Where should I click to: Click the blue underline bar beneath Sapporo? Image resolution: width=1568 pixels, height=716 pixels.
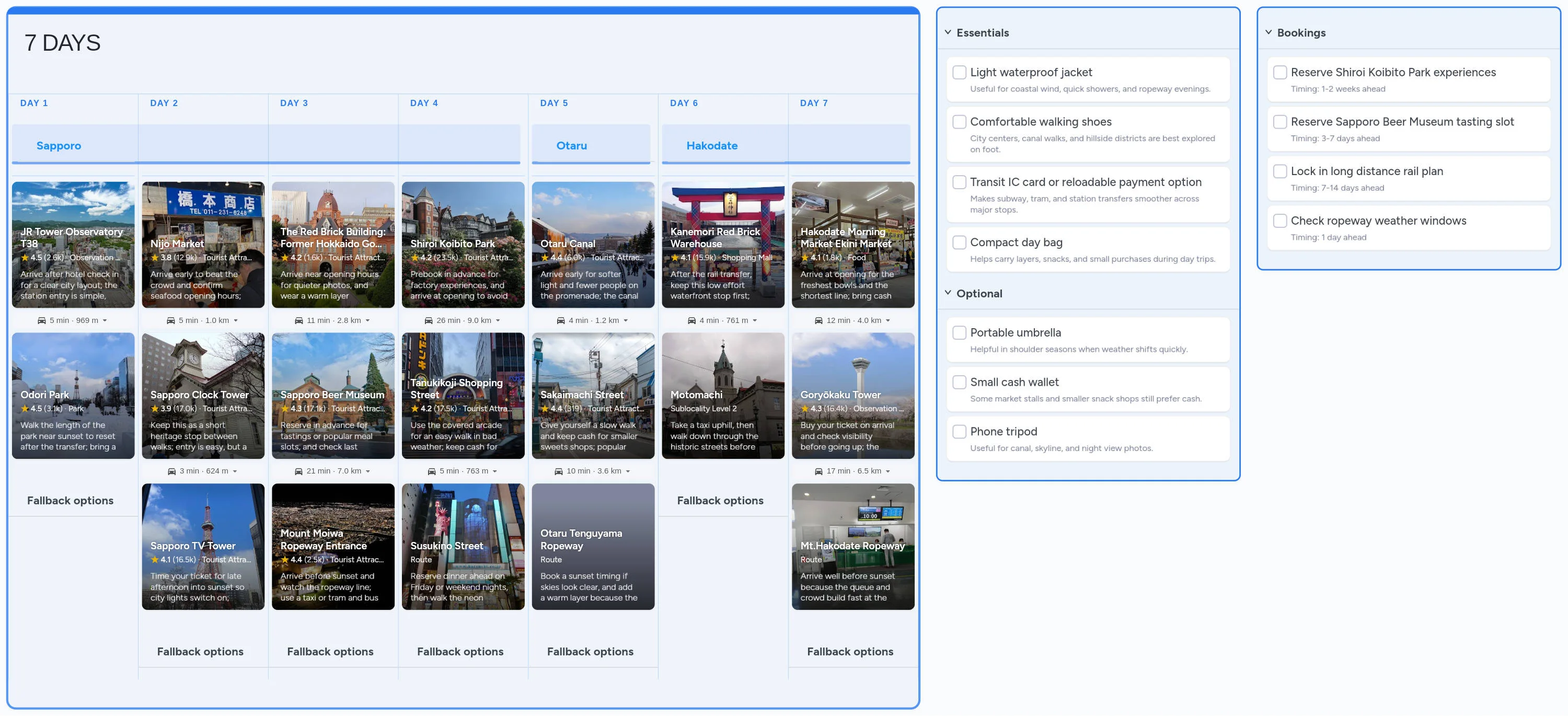(x=266, y=163)
